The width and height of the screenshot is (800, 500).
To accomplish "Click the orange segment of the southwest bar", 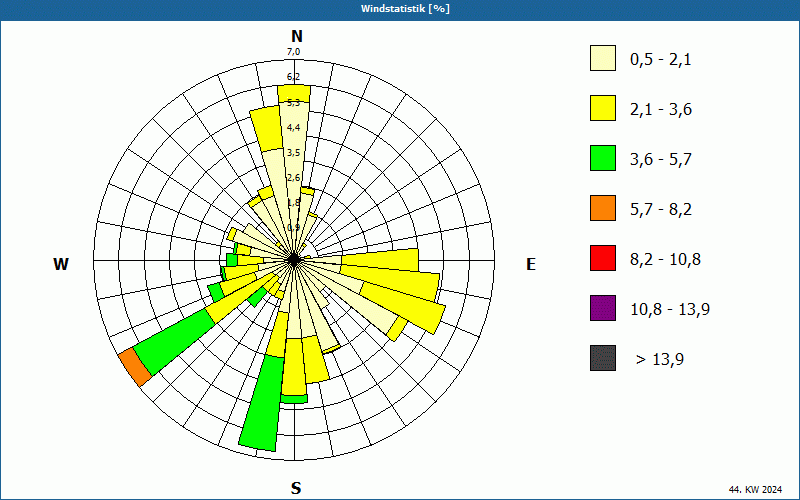I will pos(135,367).
